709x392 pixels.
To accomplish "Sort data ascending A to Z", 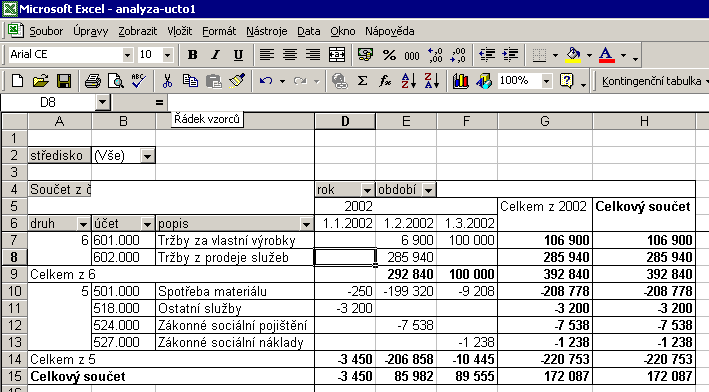I will coord(409,81).
